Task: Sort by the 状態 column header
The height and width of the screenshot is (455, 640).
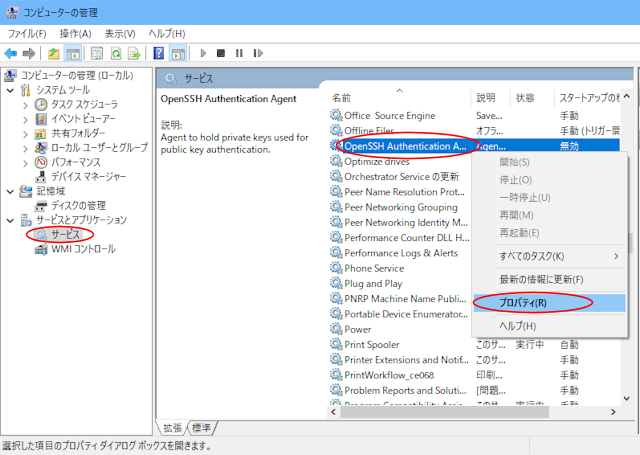Action: [x=531, y=98]
